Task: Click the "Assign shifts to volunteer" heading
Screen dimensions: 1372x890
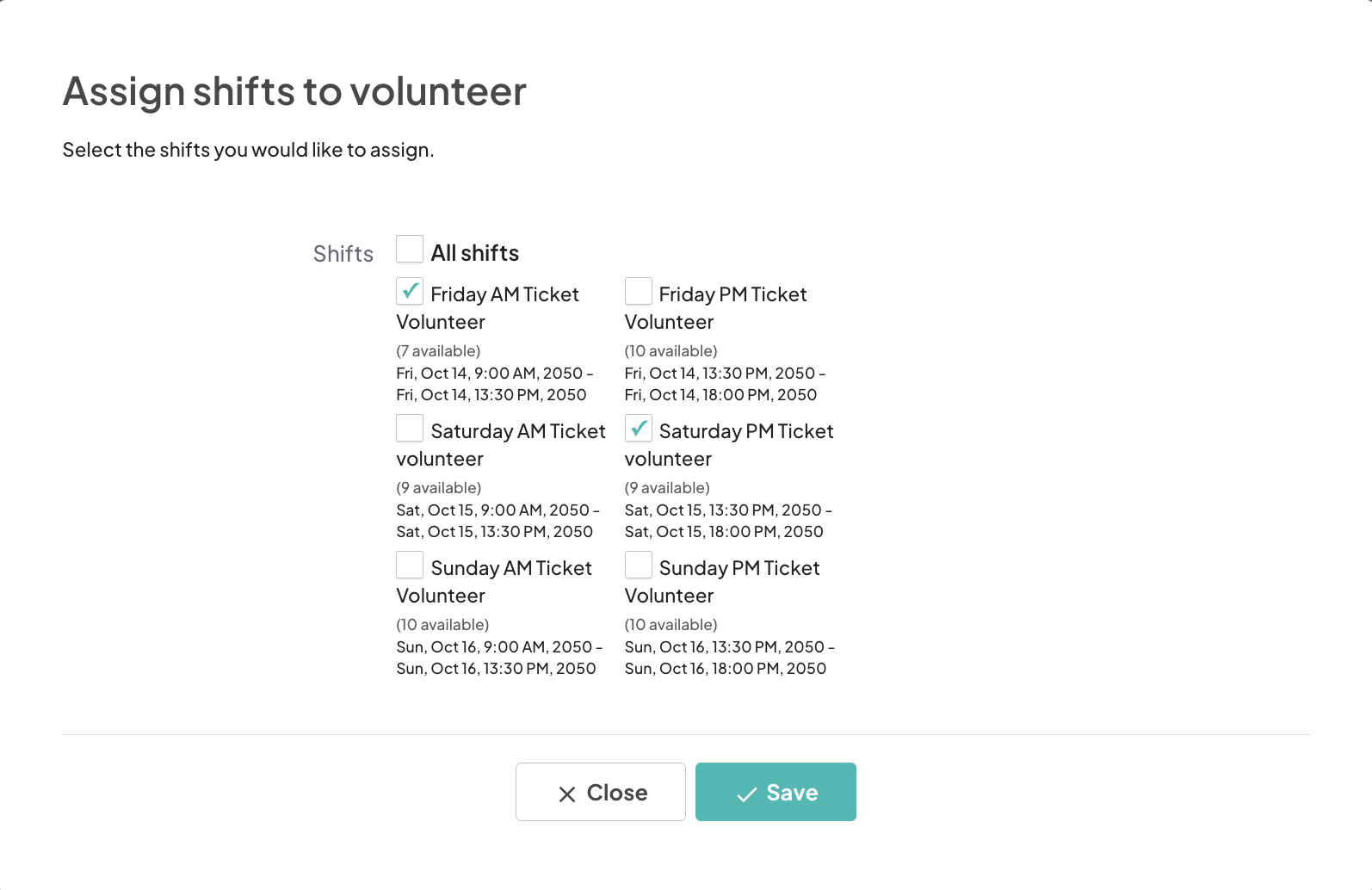Action: click(294, 91)
